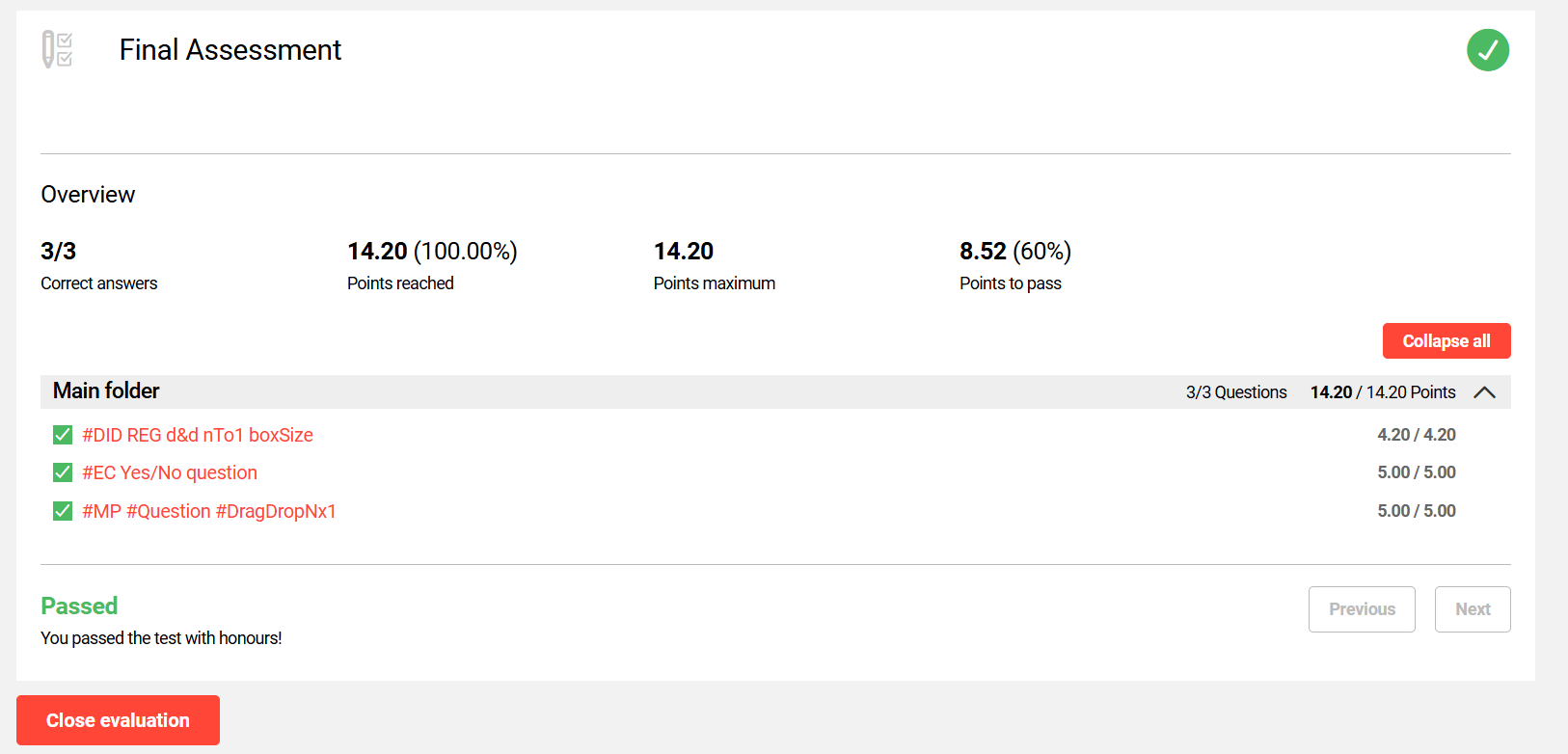
Task: Click the Next navigation button
Action: click(1472, 609)
